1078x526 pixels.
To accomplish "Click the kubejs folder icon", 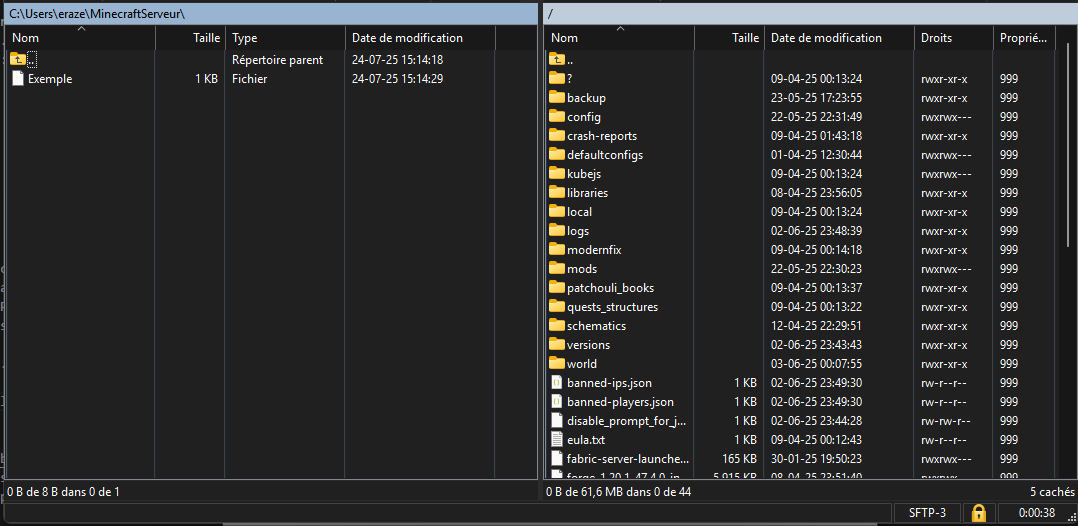I will click(556, 174).
